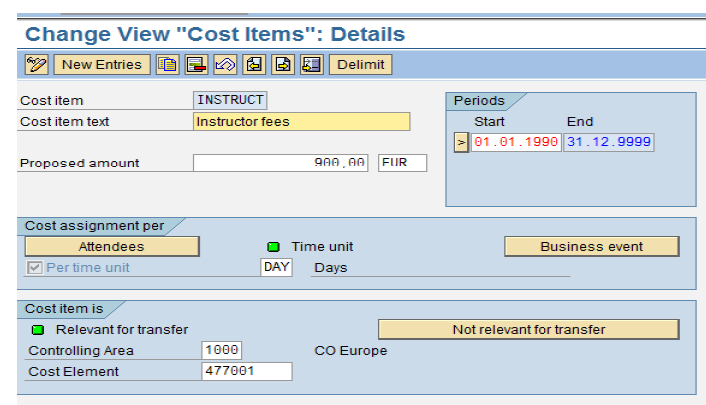Click the other entry navigation icon

tap(311, 65)
